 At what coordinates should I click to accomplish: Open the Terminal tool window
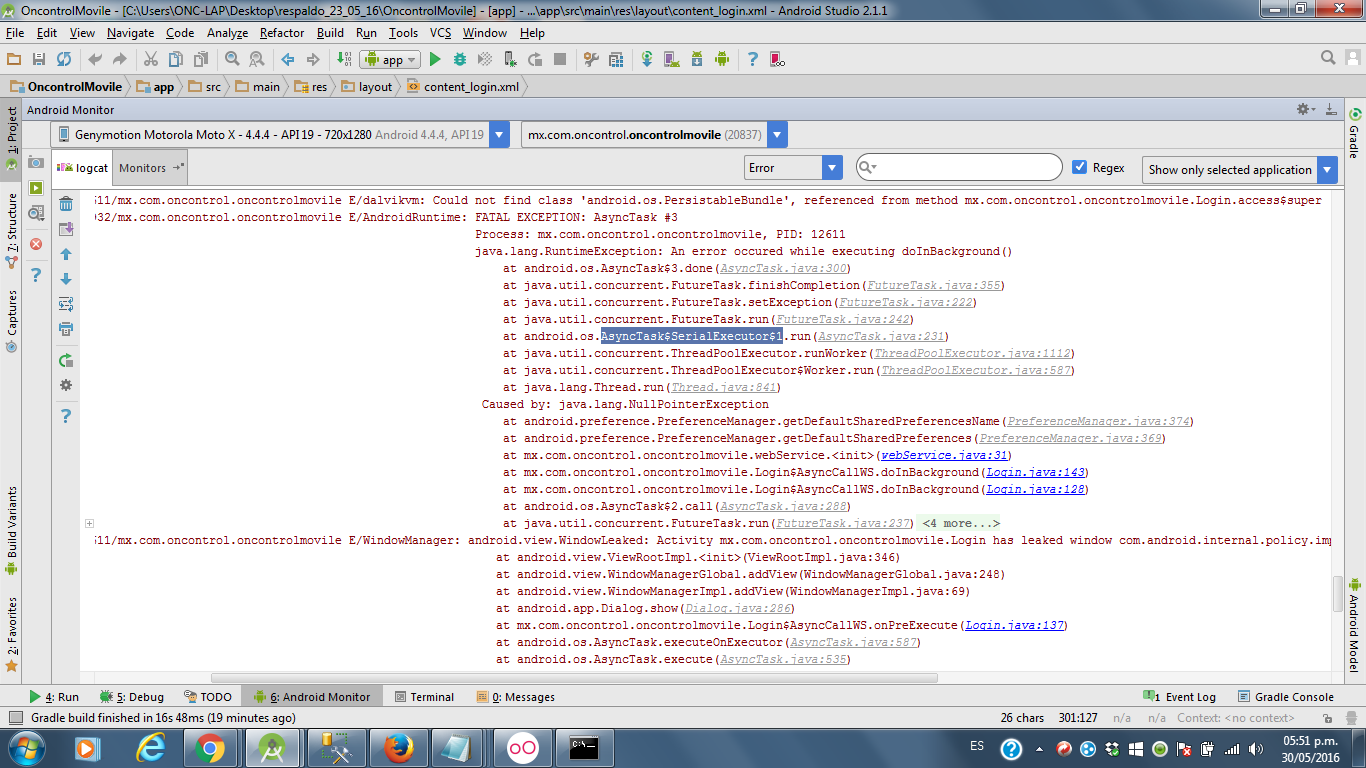pos(424,697)
